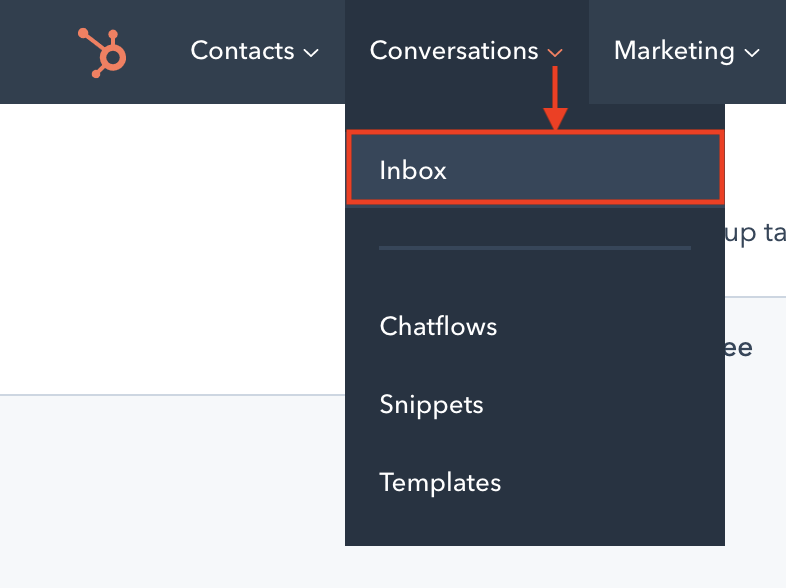Screen dimensions: 786x588
Task: Click empty dropdown space below Templates
Action: click(x=535, y=522)
